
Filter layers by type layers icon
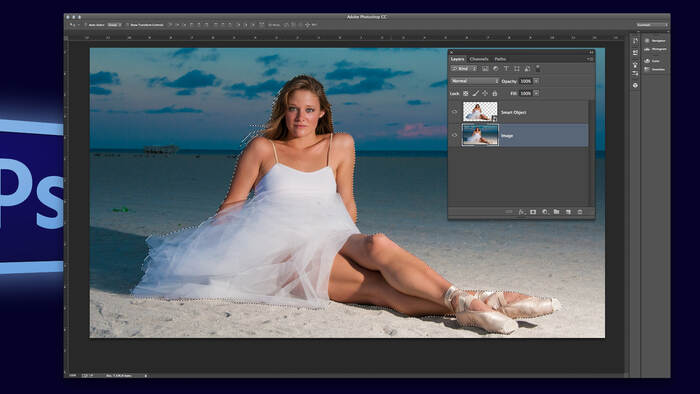pyautogui.click(x=506, y=69)
